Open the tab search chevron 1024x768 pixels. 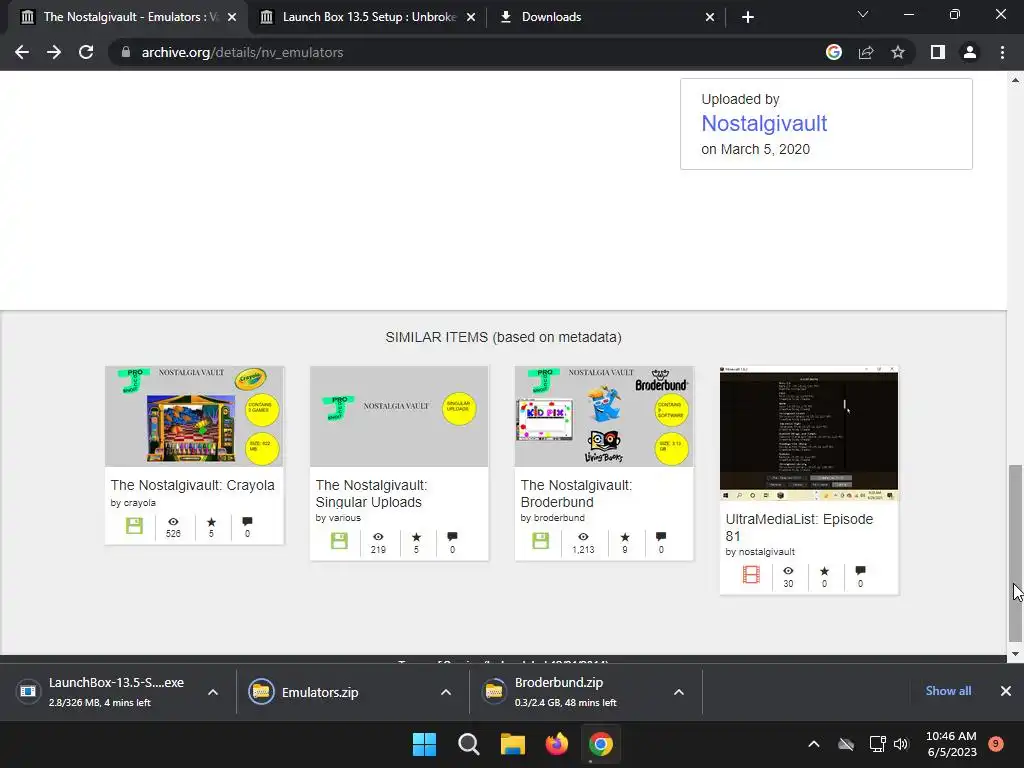[863, 14]
